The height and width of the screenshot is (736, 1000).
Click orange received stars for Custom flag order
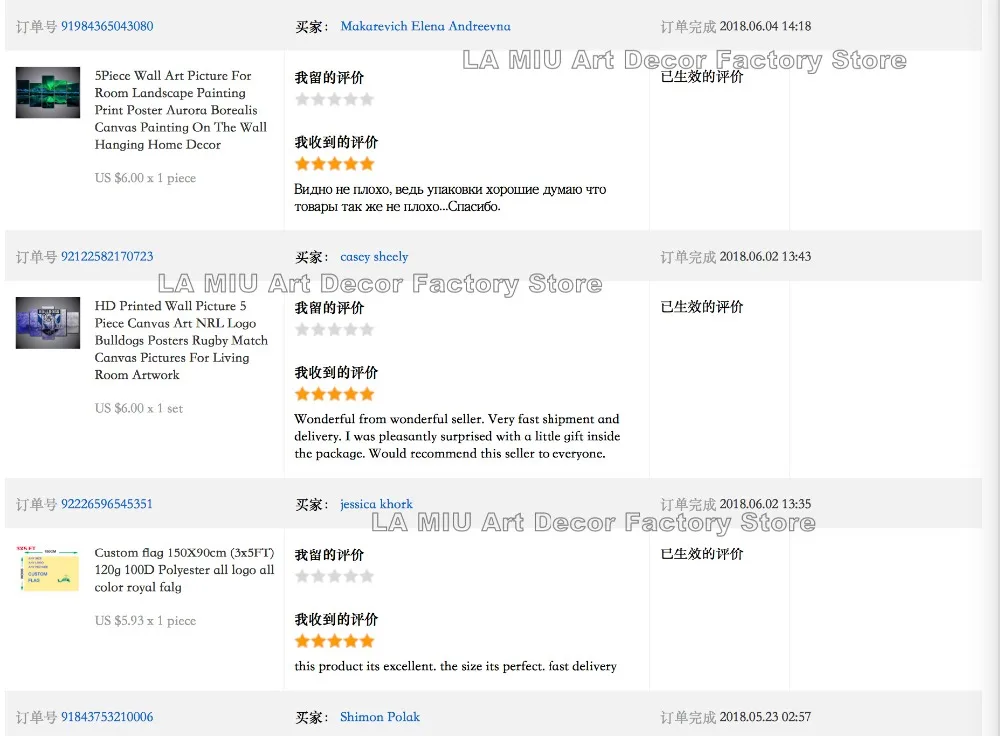click(x=334, y=640)
